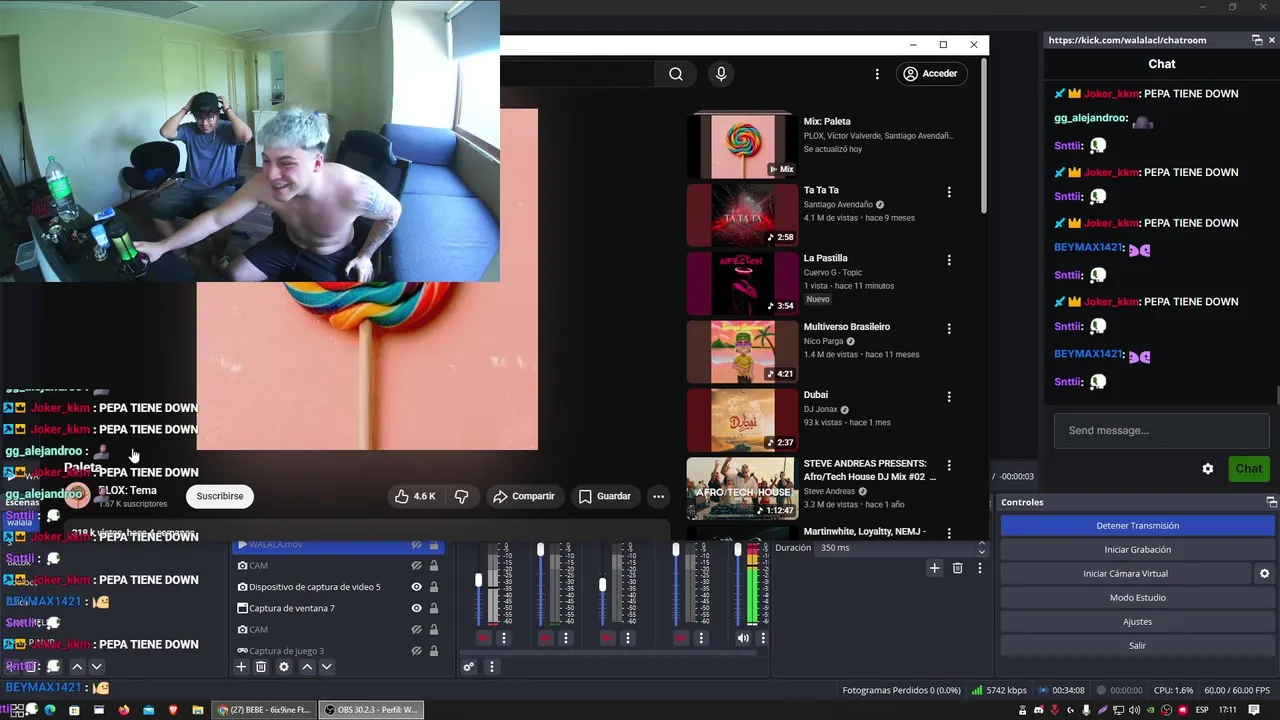The height and width of the screenshot is (720, 1280).
Task: Open the options menu for Dubai video
Action: (949, 397)
